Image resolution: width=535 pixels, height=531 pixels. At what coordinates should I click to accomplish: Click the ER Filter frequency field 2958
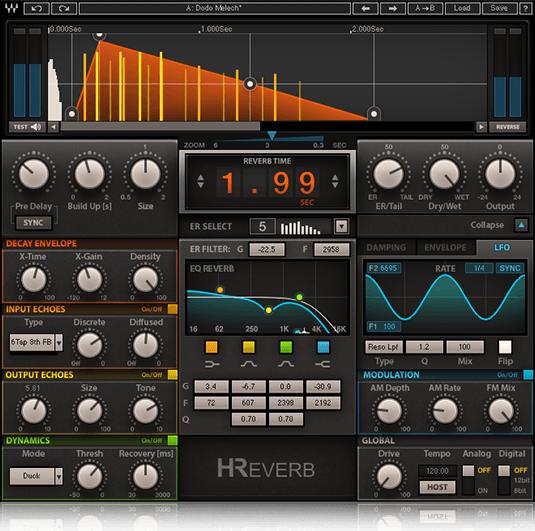coord(331,249)
